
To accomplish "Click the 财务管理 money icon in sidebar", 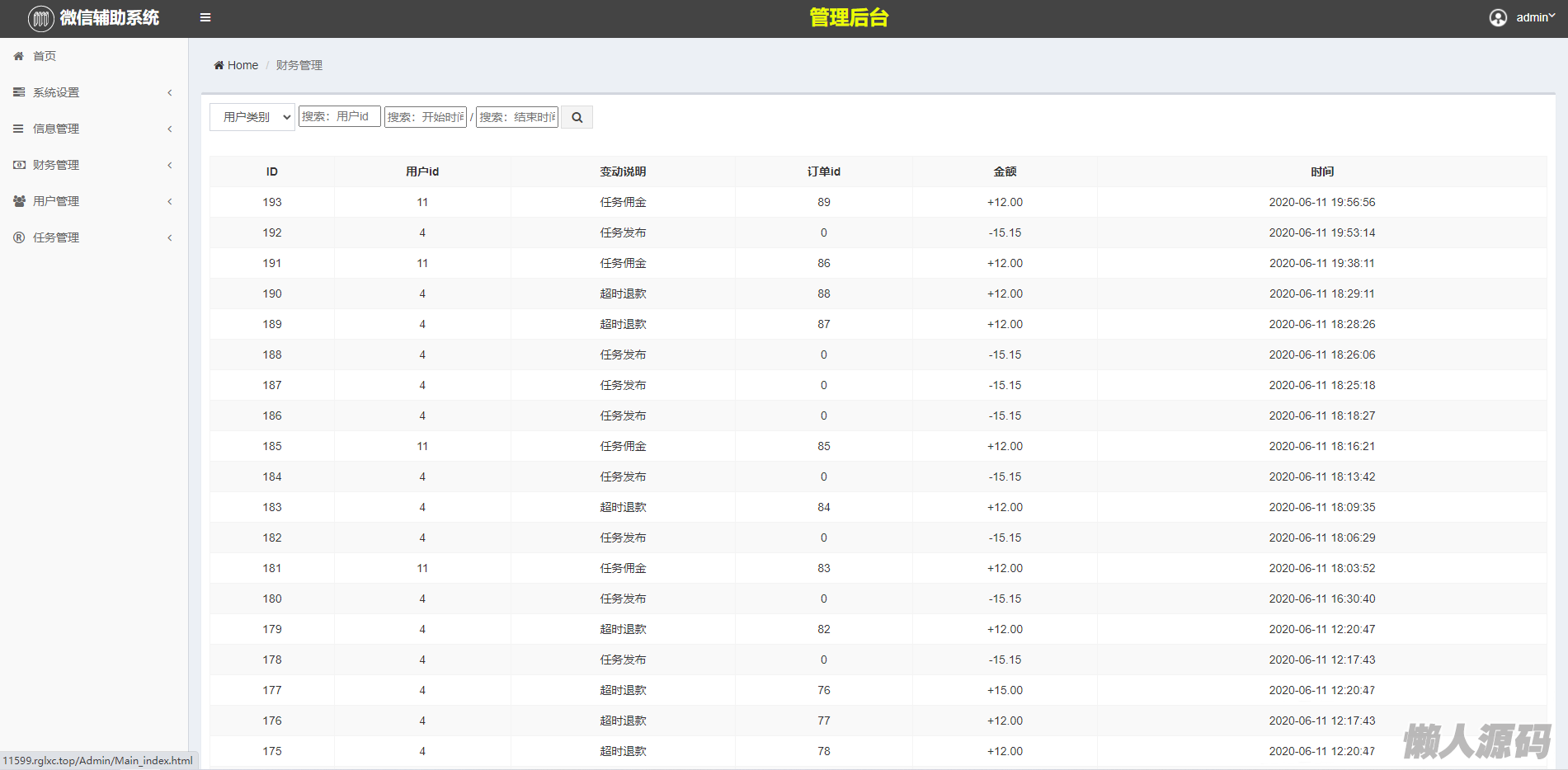I will tap(19, 165).
